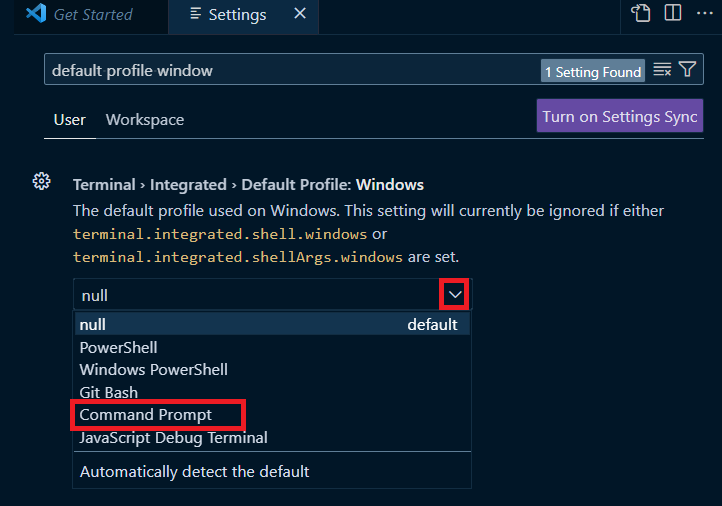Switch to Workspace settings tab

tap(145, 120)
